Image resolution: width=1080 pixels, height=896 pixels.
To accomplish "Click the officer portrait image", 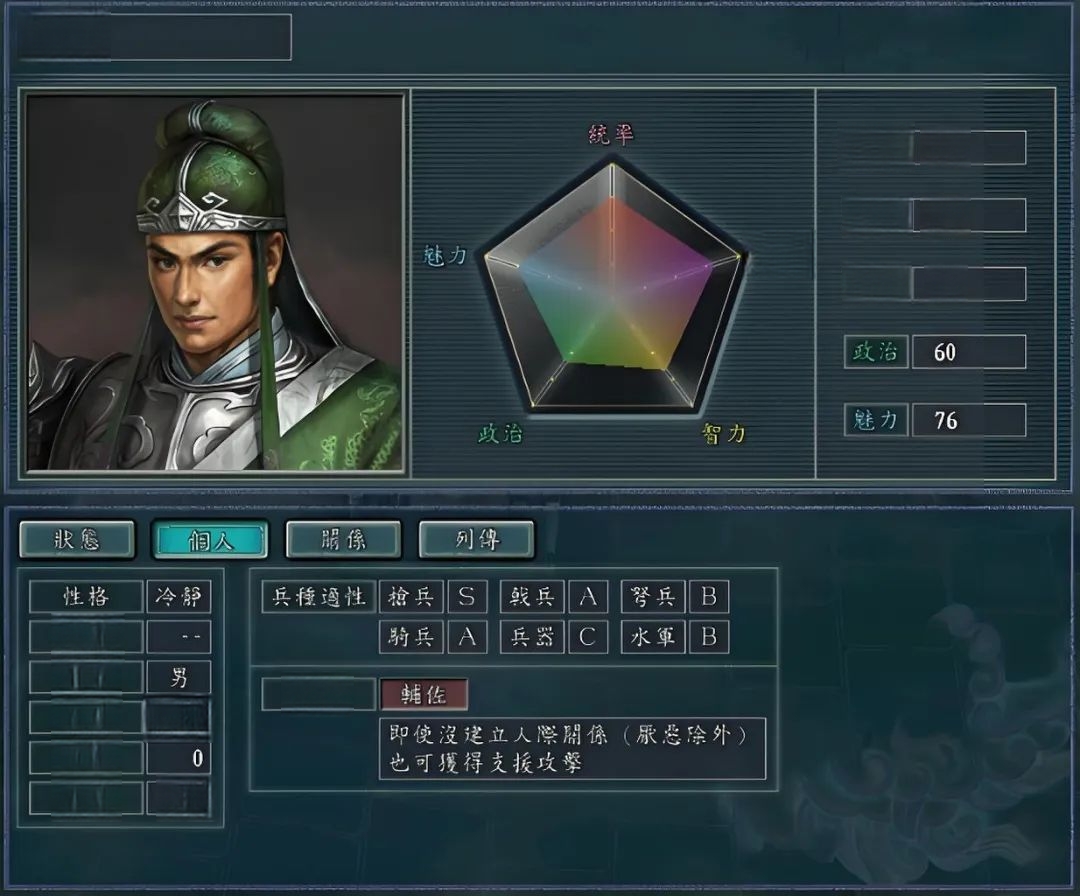I will tap(215, 283).
